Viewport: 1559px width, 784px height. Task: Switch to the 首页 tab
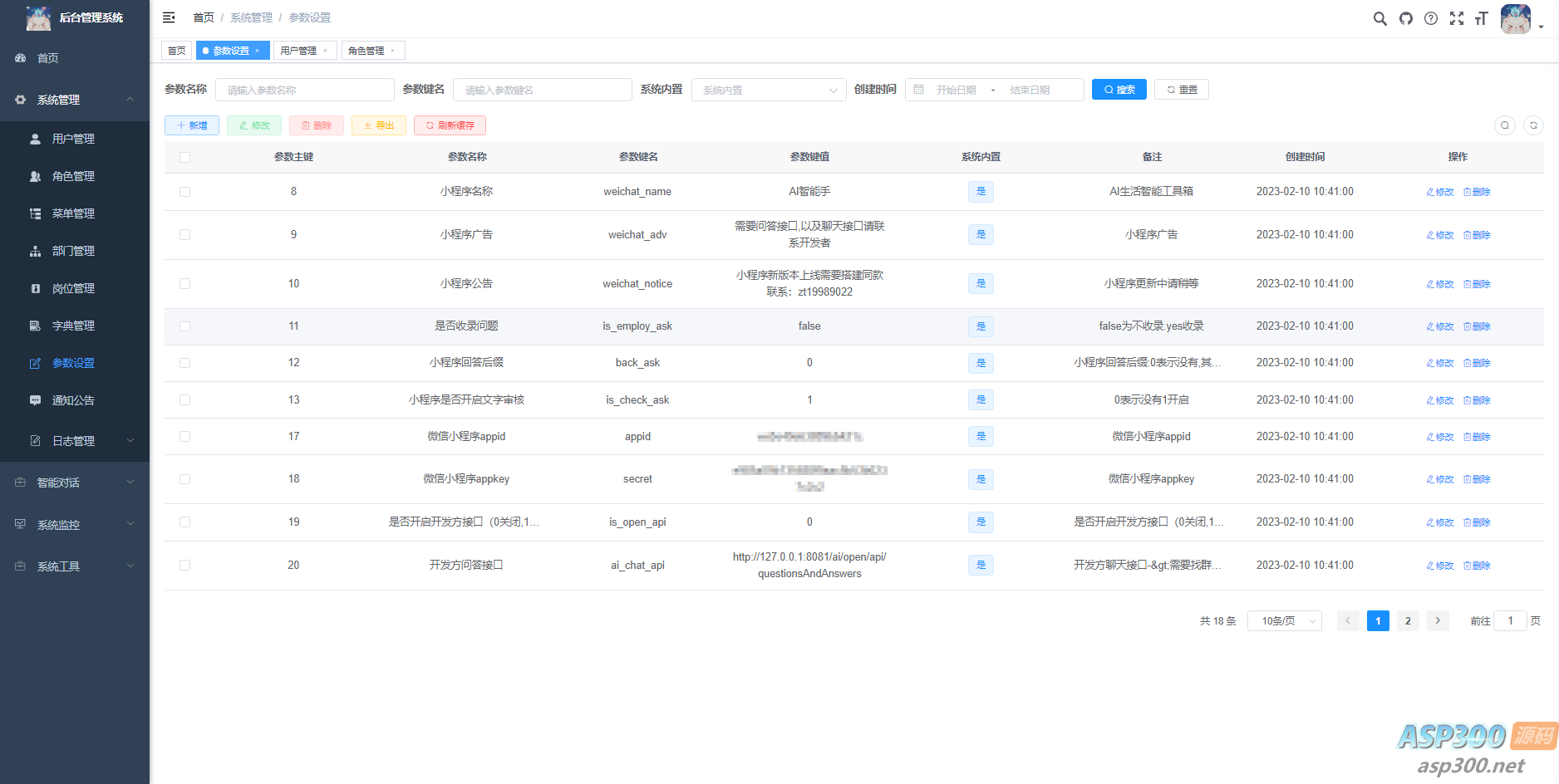177,51
